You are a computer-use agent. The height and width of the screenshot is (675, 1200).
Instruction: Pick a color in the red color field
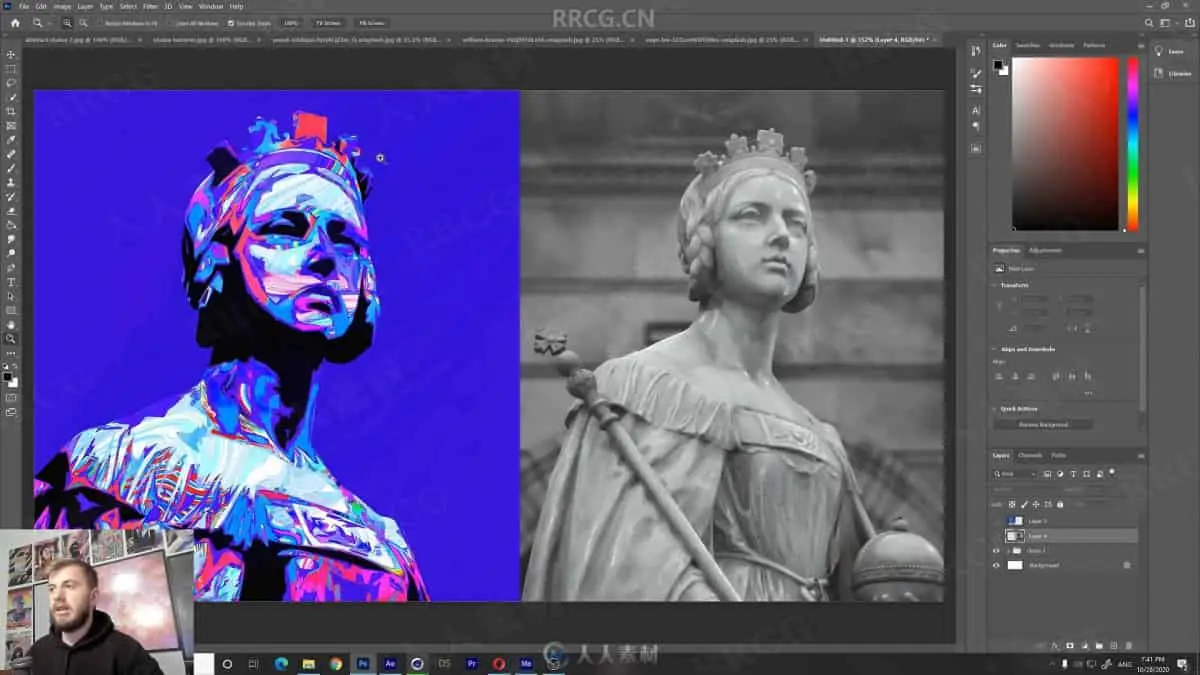1065,143
